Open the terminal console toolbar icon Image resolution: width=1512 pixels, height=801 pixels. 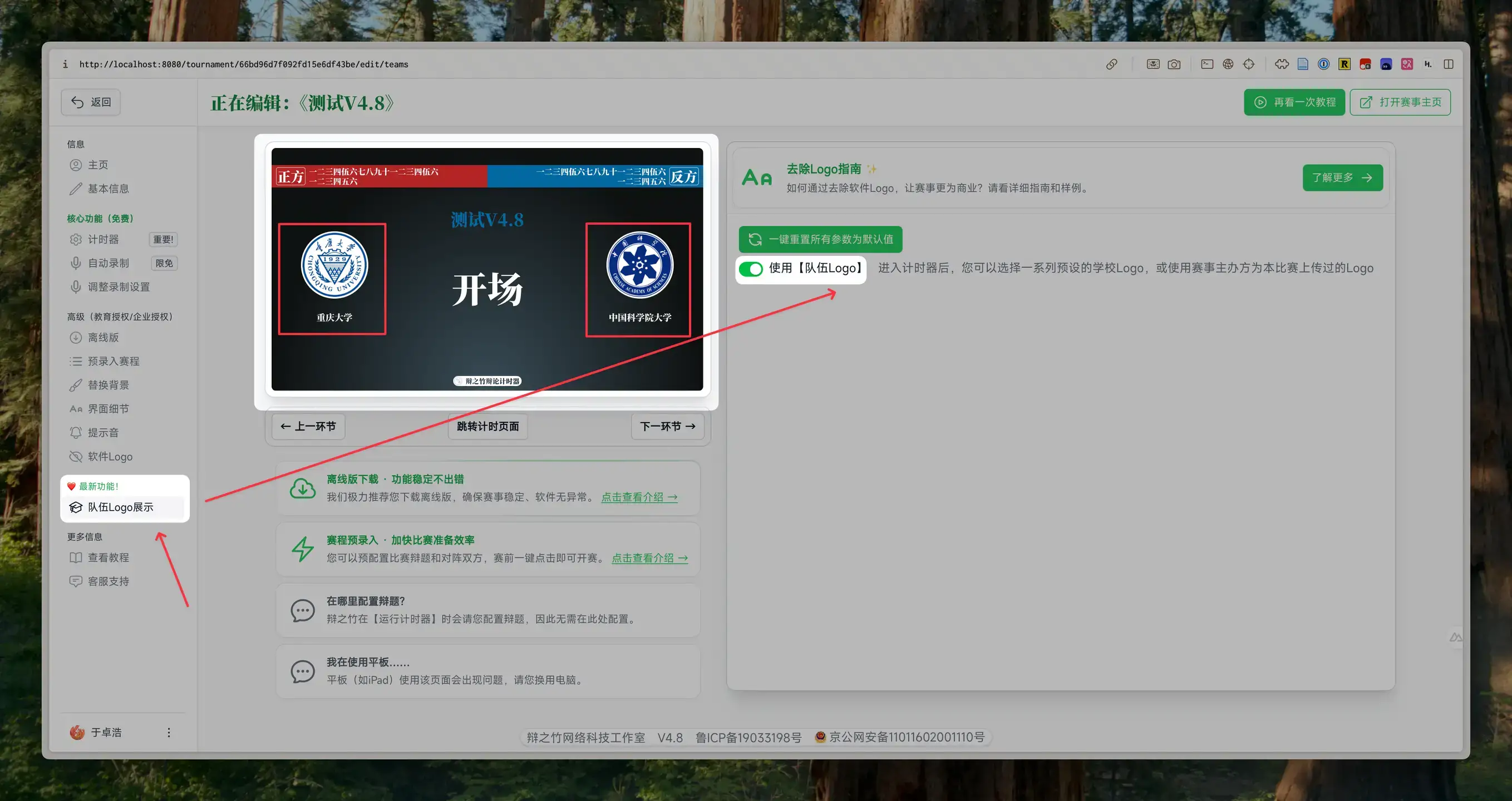pos(1207,65)
